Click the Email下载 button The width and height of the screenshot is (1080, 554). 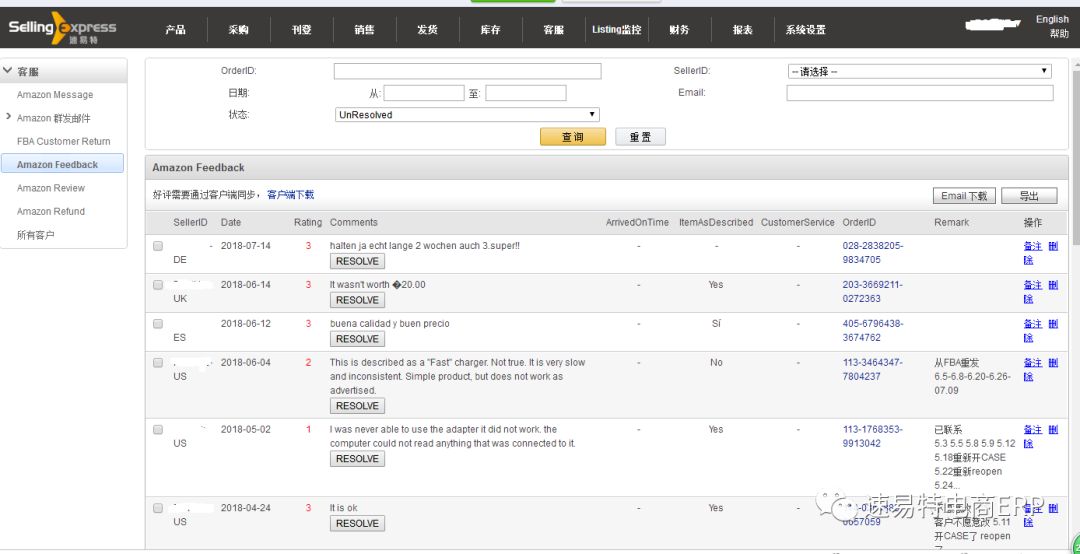[964, 196]
